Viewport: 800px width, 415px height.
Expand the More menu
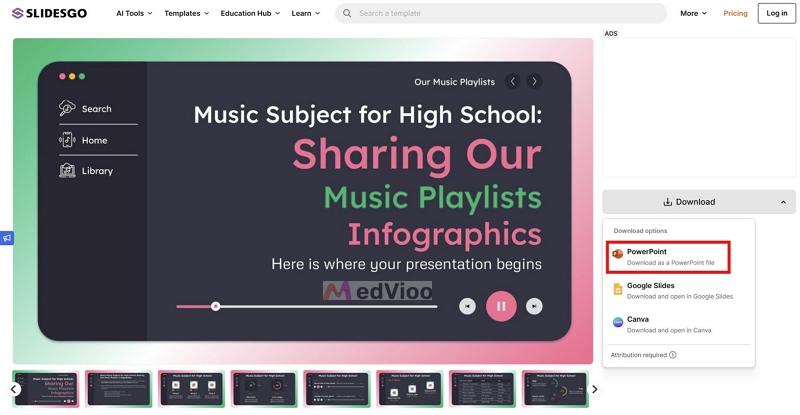coord(693,13)
